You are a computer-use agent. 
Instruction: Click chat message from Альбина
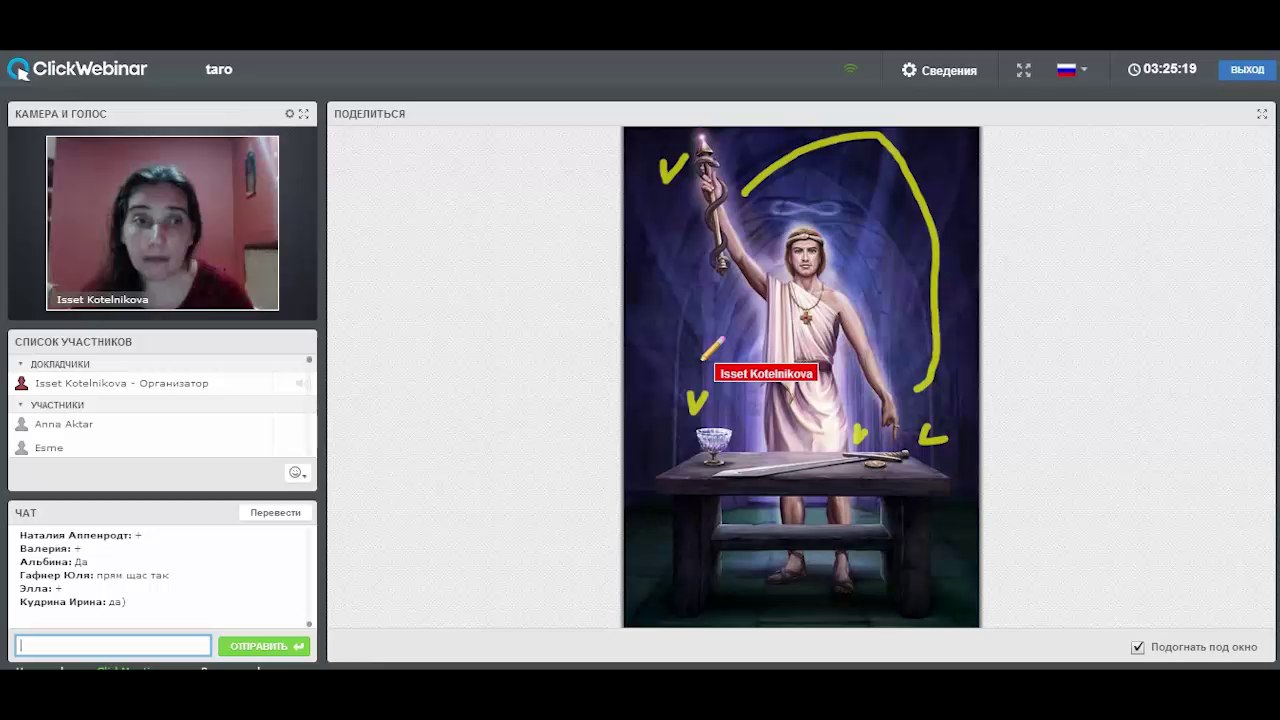coord(54,562)
